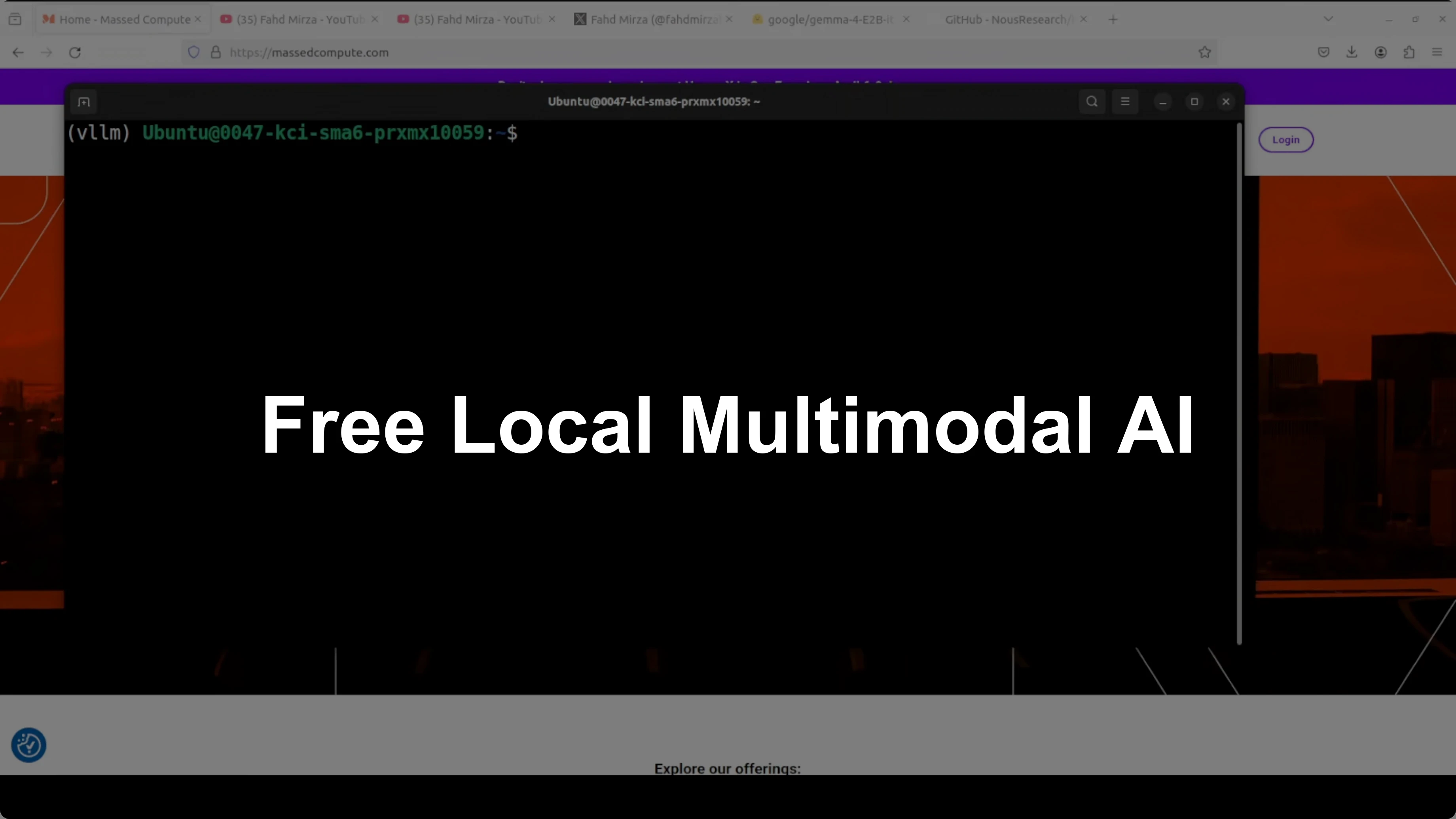
Task: Open the terminal hamburger menu
Action: point(1125,102)
